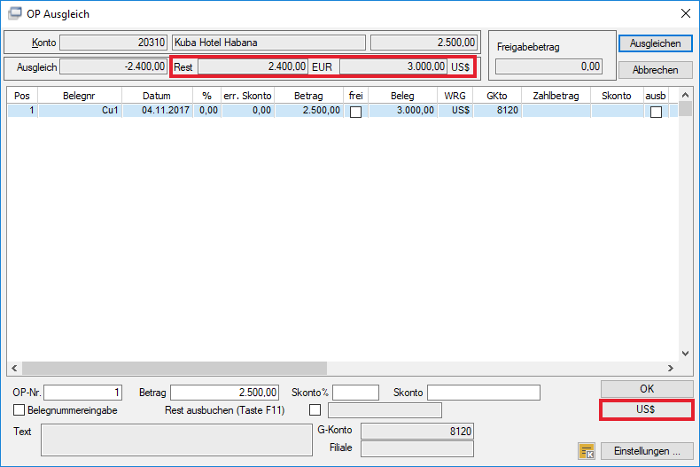Click the Skonto% input field
This screenshot has width=700, height=467.
point(355,392)
